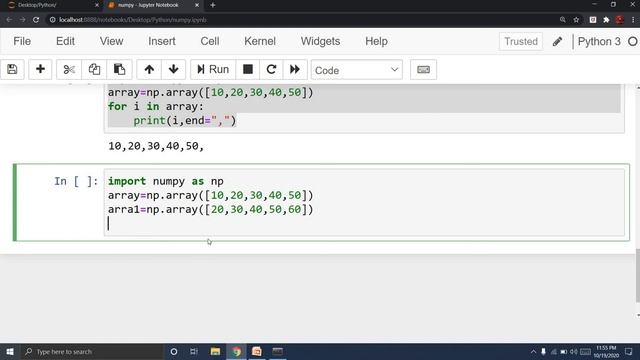Click the notebook vertical scrollbar
The width and height of the screenshot is (640, 360).
(x=638, y=275)
